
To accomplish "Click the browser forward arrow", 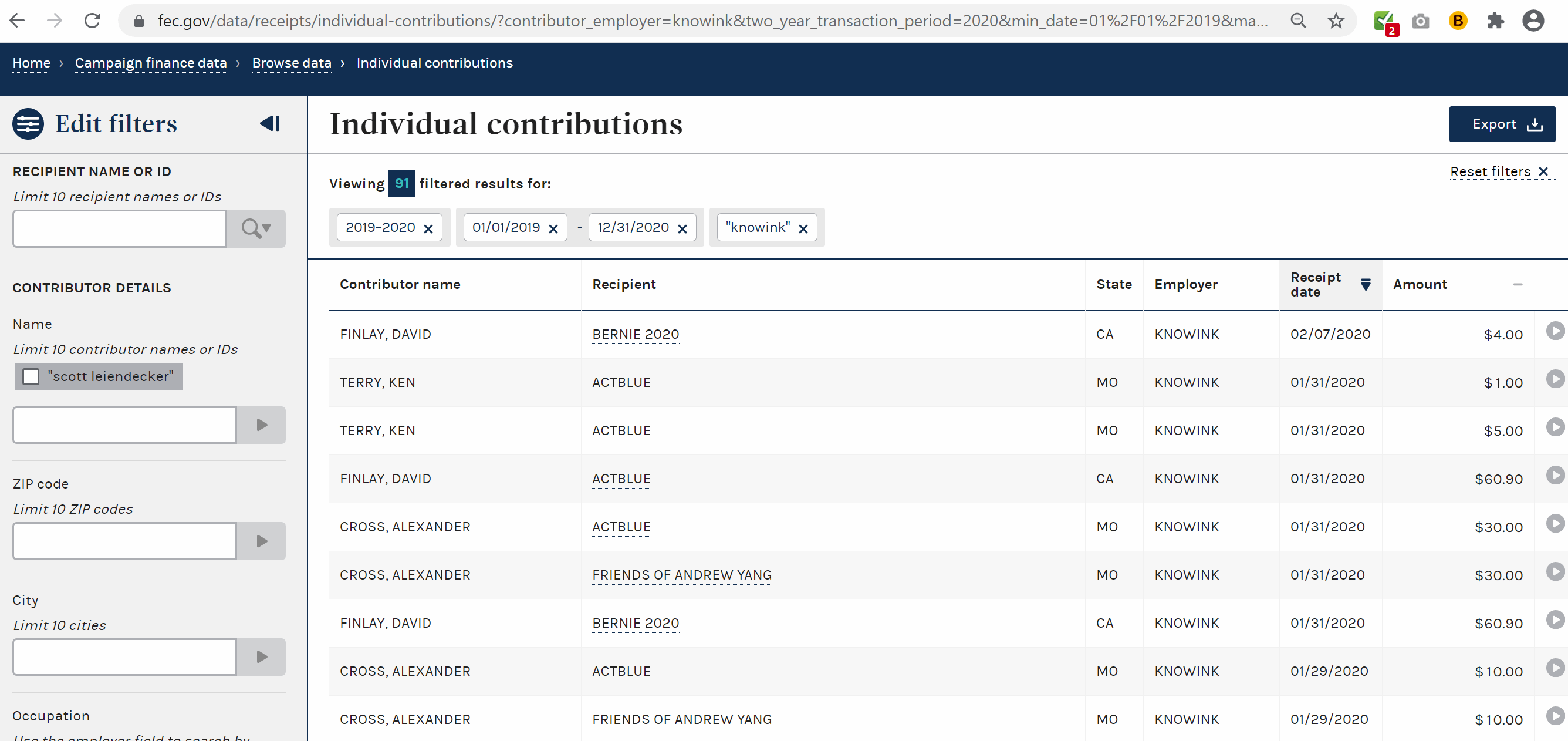I will click(x=55, y=21).
